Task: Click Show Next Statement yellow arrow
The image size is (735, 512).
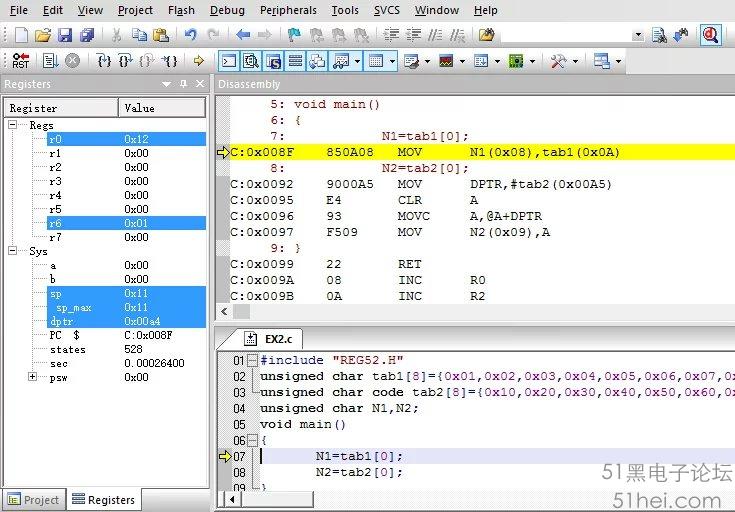Action: (199, 61)
